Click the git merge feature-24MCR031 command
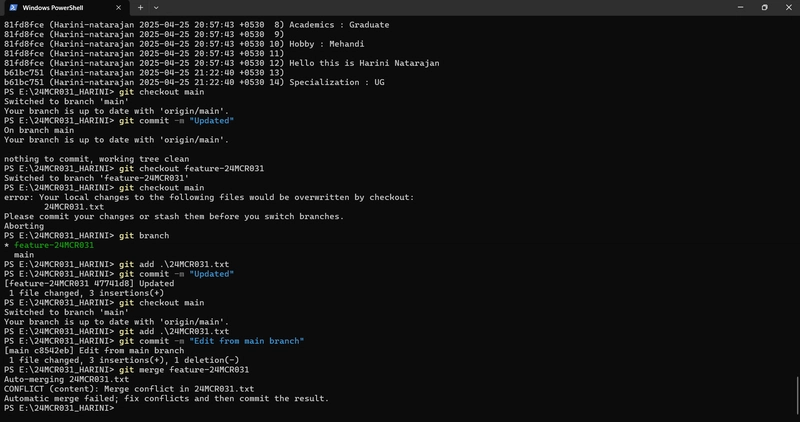 click(184, 369)
